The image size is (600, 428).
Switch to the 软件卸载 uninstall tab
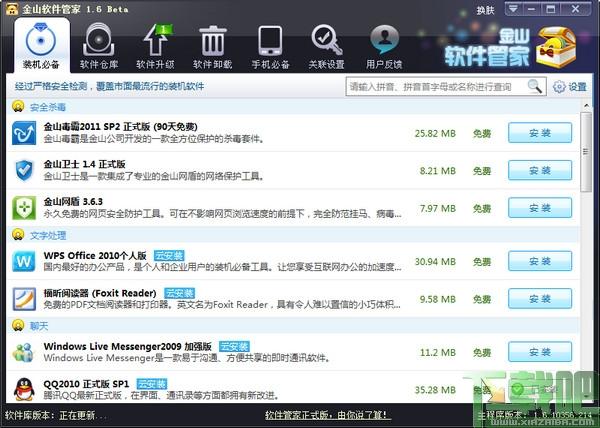click(x=212, y=47)
